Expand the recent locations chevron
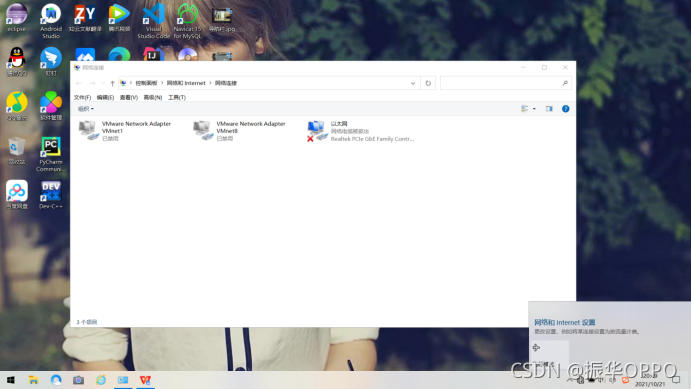This screenshot has height=389, width=692. pos(103,83)
